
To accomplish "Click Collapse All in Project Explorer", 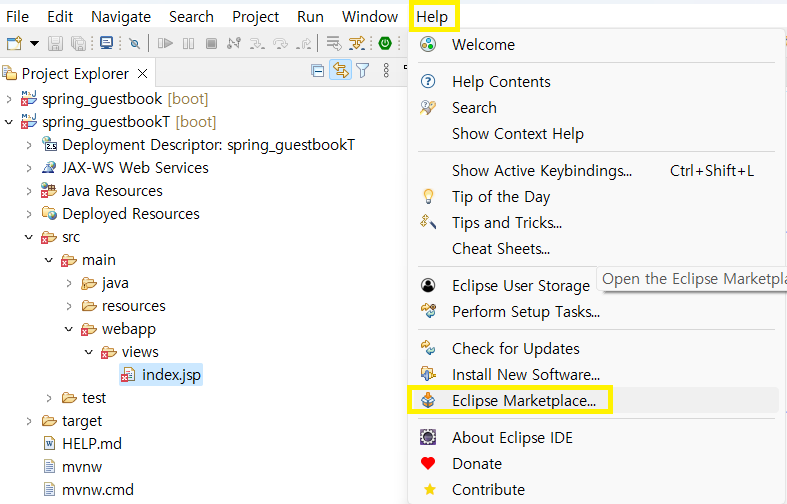I will (317, 71).
